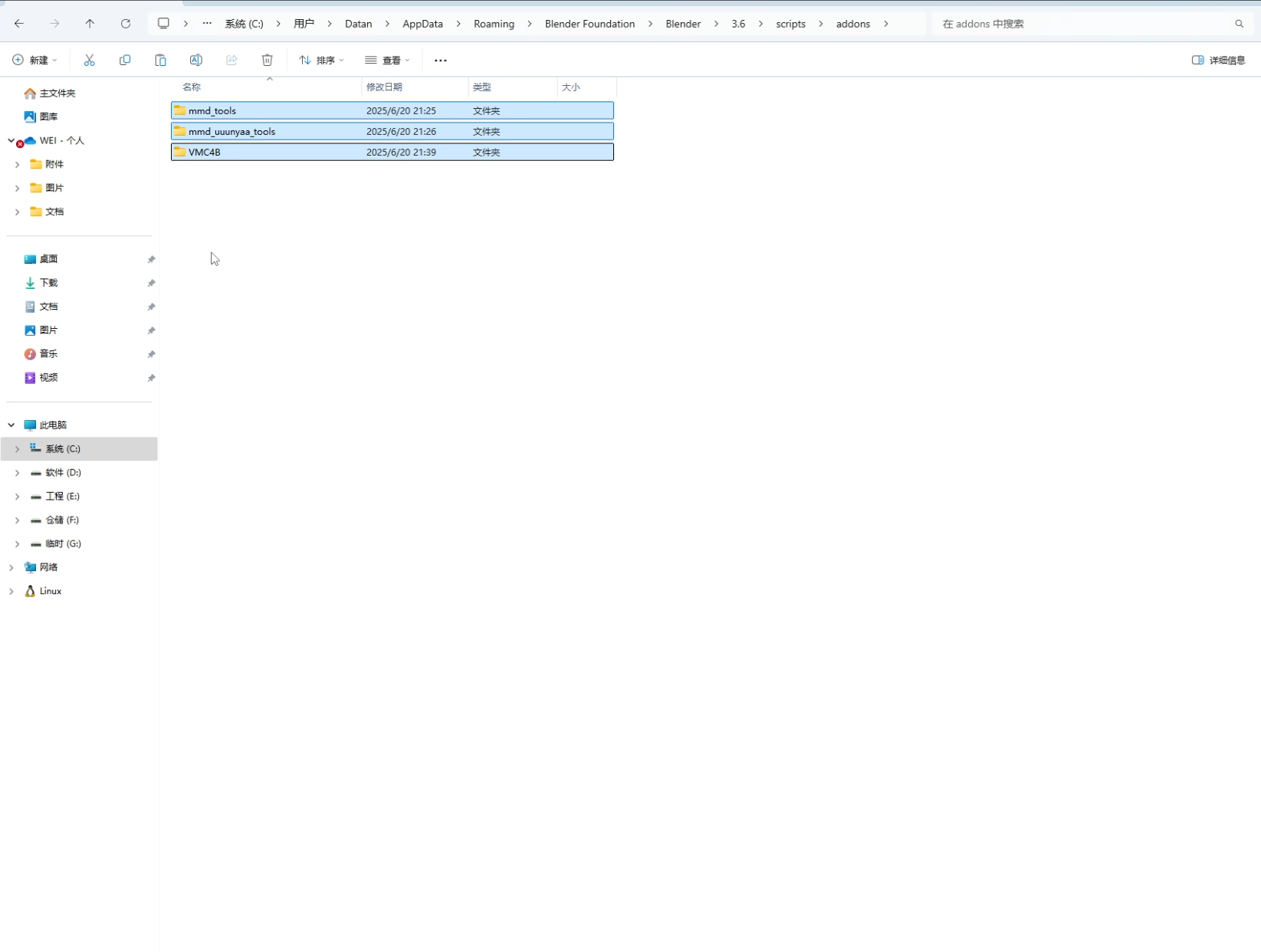Collapse the 此电脑 tree node

(11, 425)
